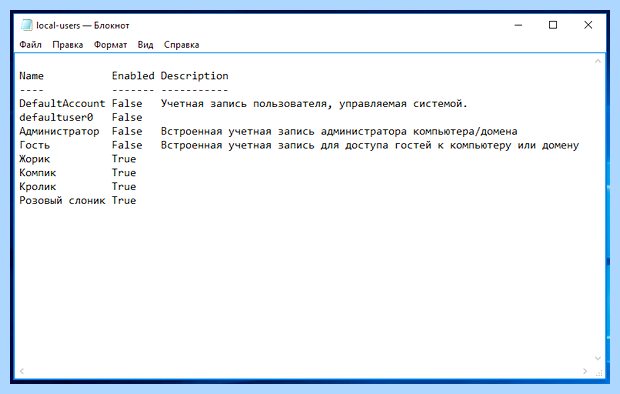Click 'False' in the Администратор row

pos(127,131)
